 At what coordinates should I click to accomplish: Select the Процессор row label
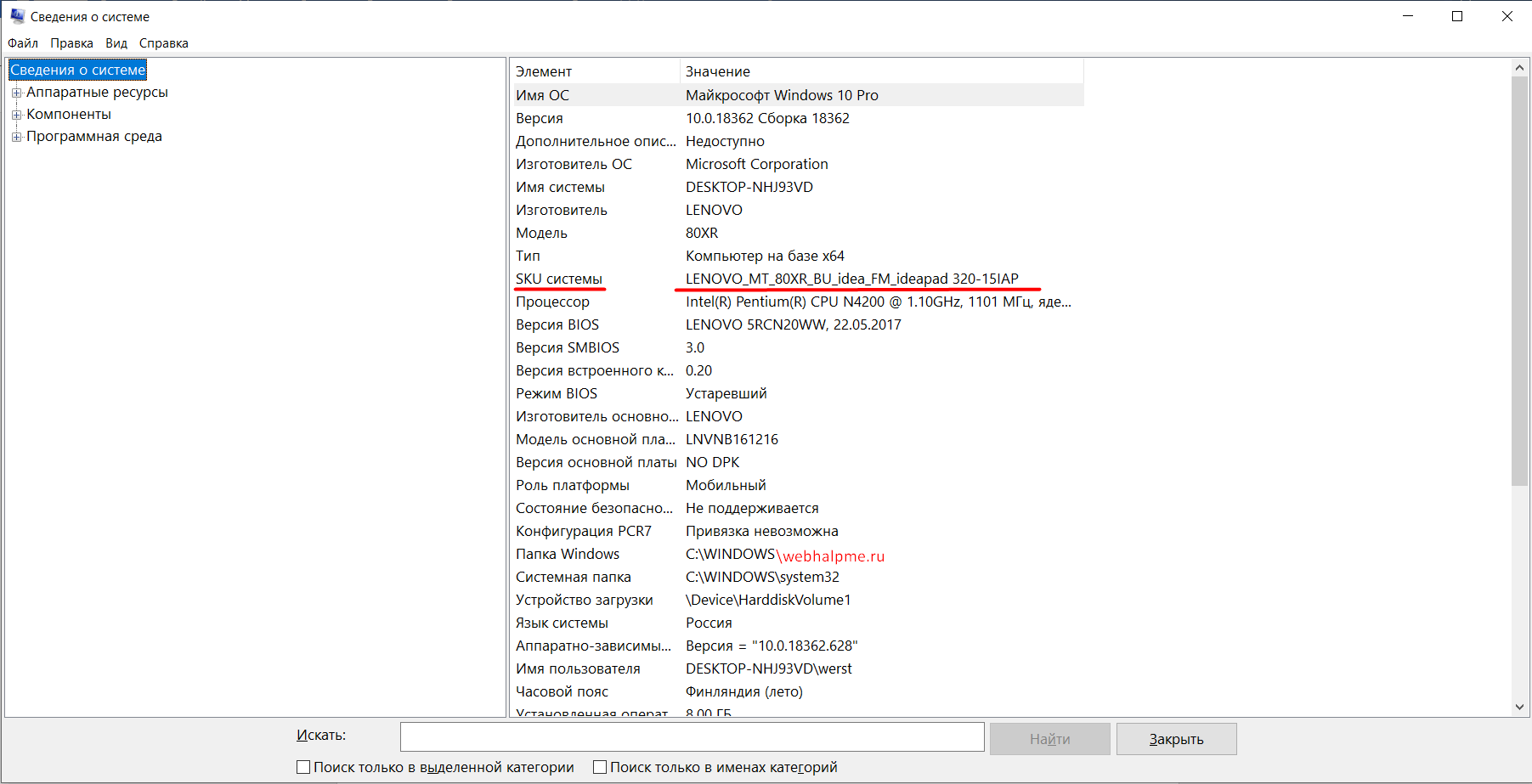(x=552, y=302)
